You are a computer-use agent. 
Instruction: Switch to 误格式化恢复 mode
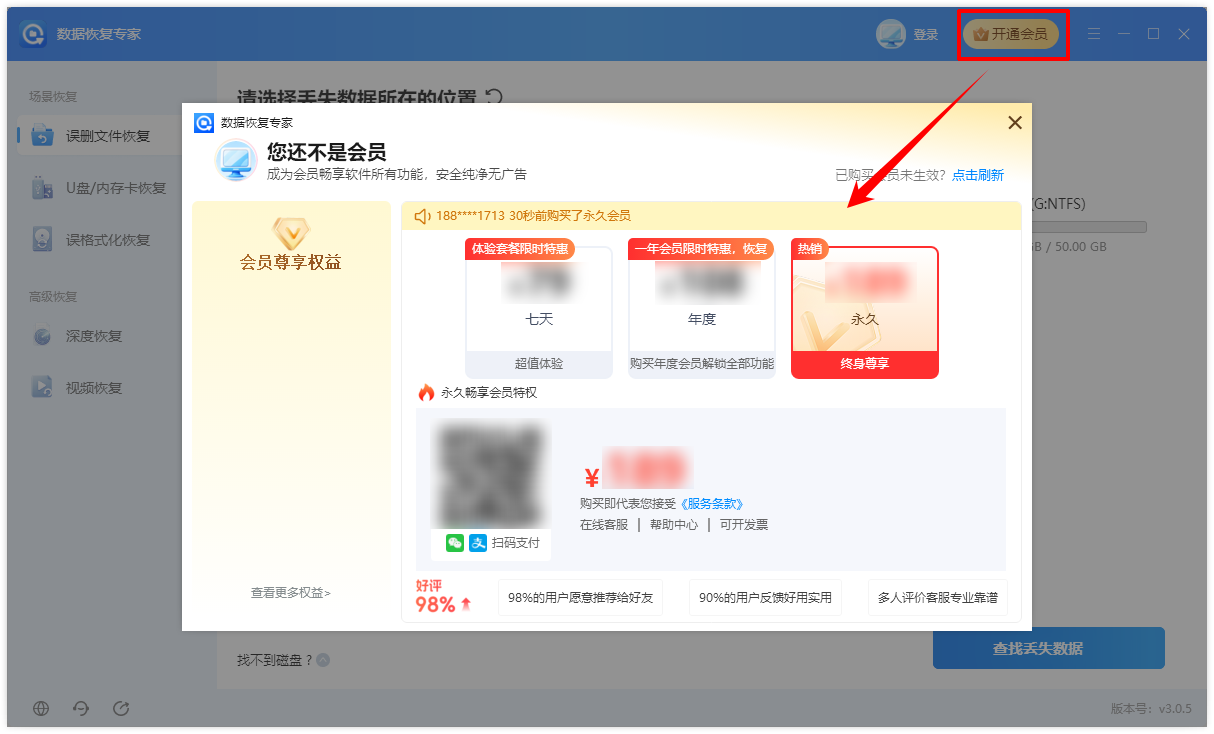[99, 240]
